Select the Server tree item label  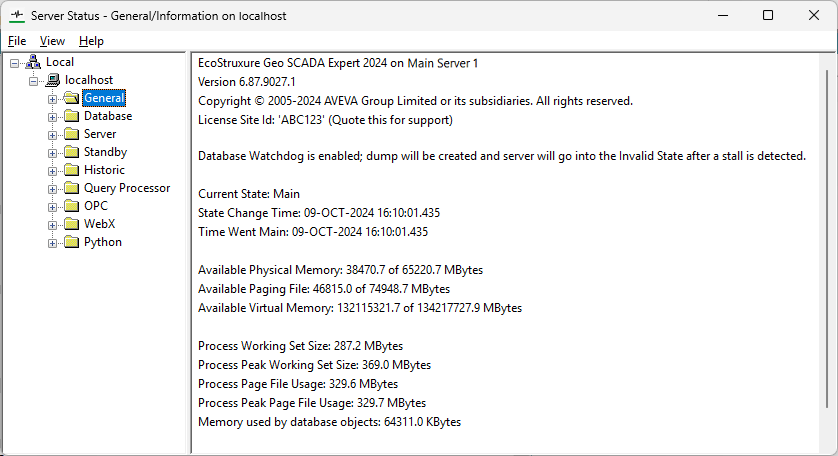pos(100,134)
